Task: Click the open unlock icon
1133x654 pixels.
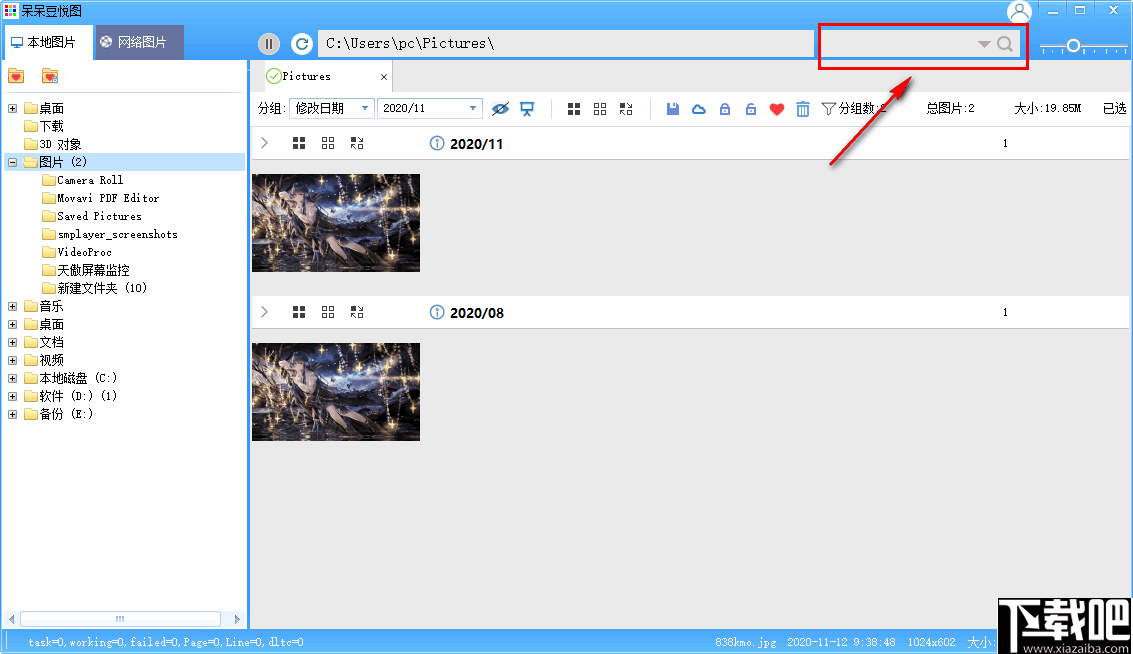Action: pyautogui.click(x=751, y=109)
